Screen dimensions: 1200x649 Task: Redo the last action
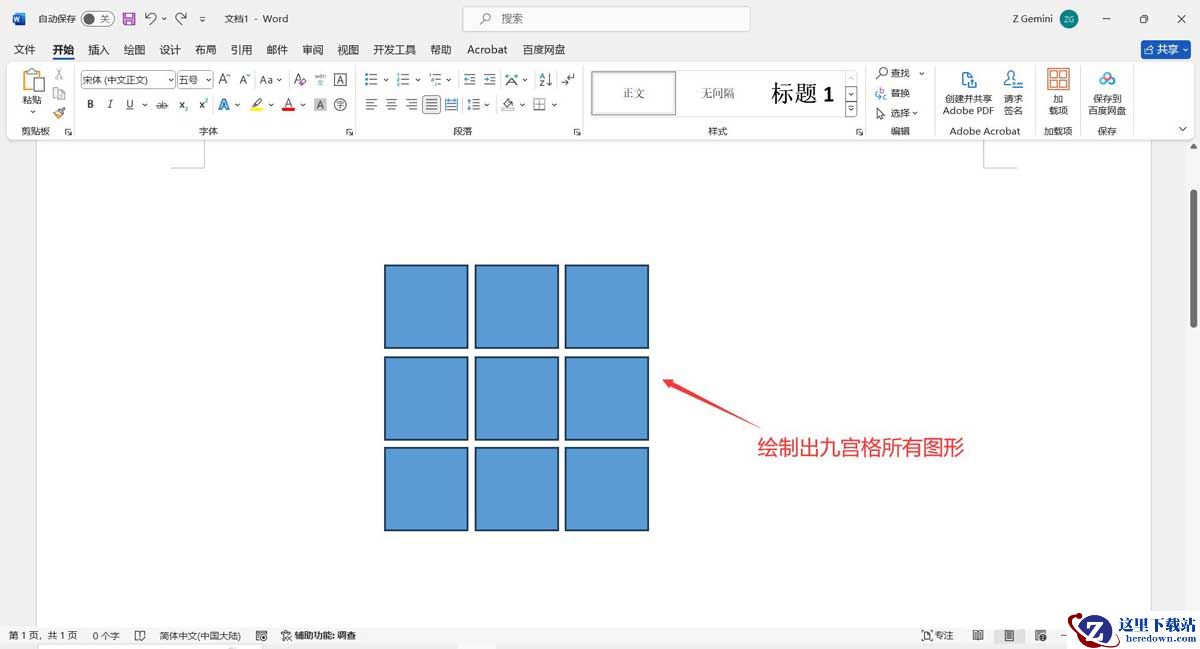181,19
